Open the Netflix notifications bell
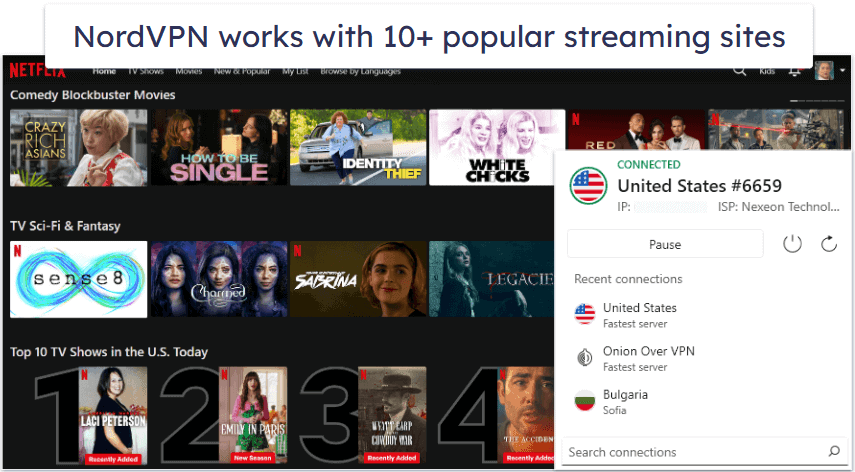This screenshot has height=472, width=855. click(794, 71)
